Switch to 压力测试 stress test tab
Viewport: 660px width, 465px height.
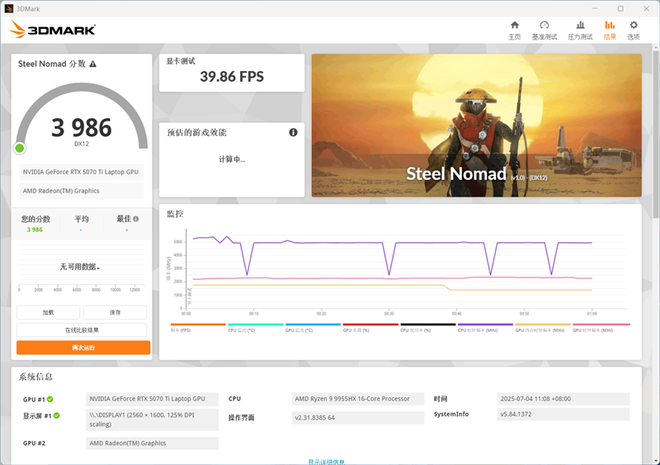coord(578,29)
